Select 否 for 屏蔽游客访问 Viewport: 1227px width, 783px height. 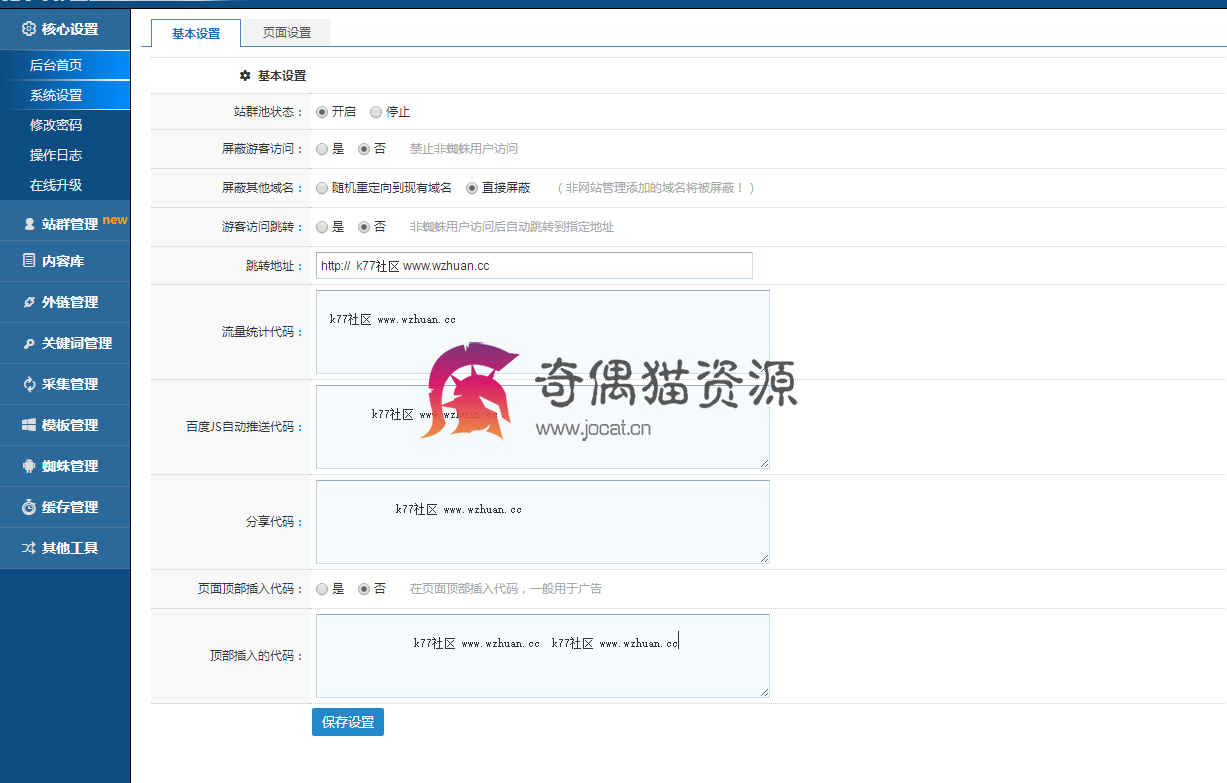(364, 149)
